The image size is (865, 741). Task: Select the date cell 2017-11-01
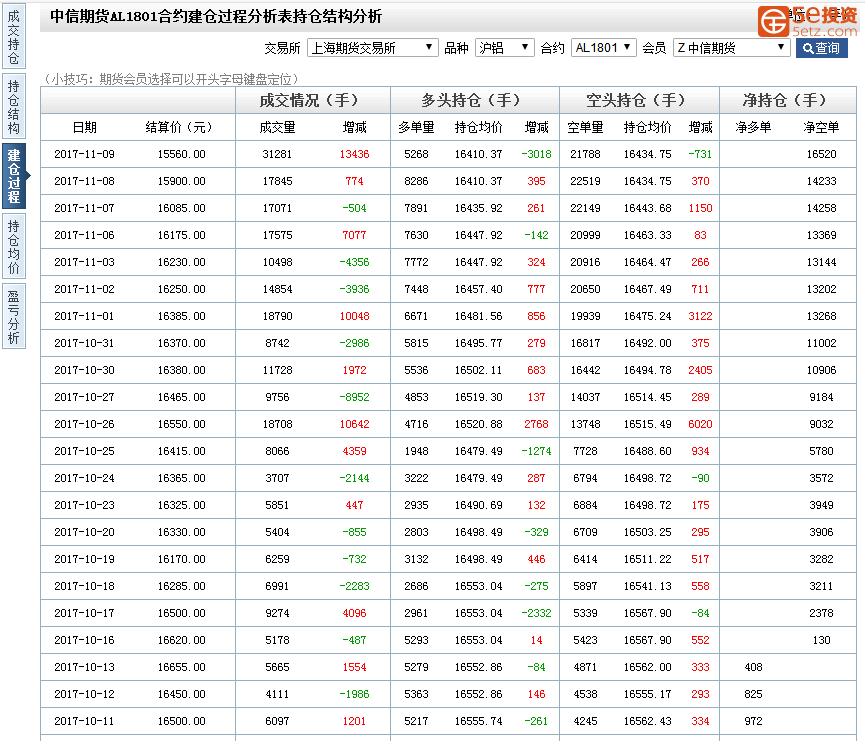[x=84, y=316]
